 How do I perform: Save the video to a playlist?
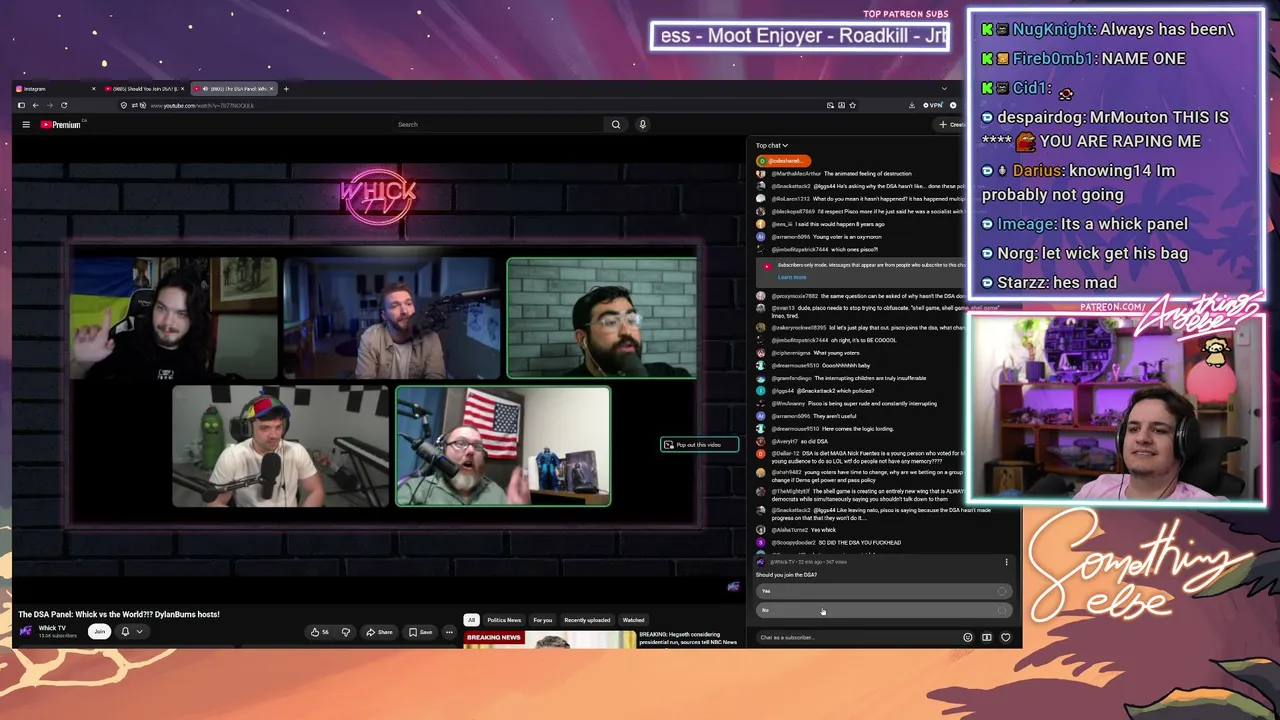(x=420, y=632)
